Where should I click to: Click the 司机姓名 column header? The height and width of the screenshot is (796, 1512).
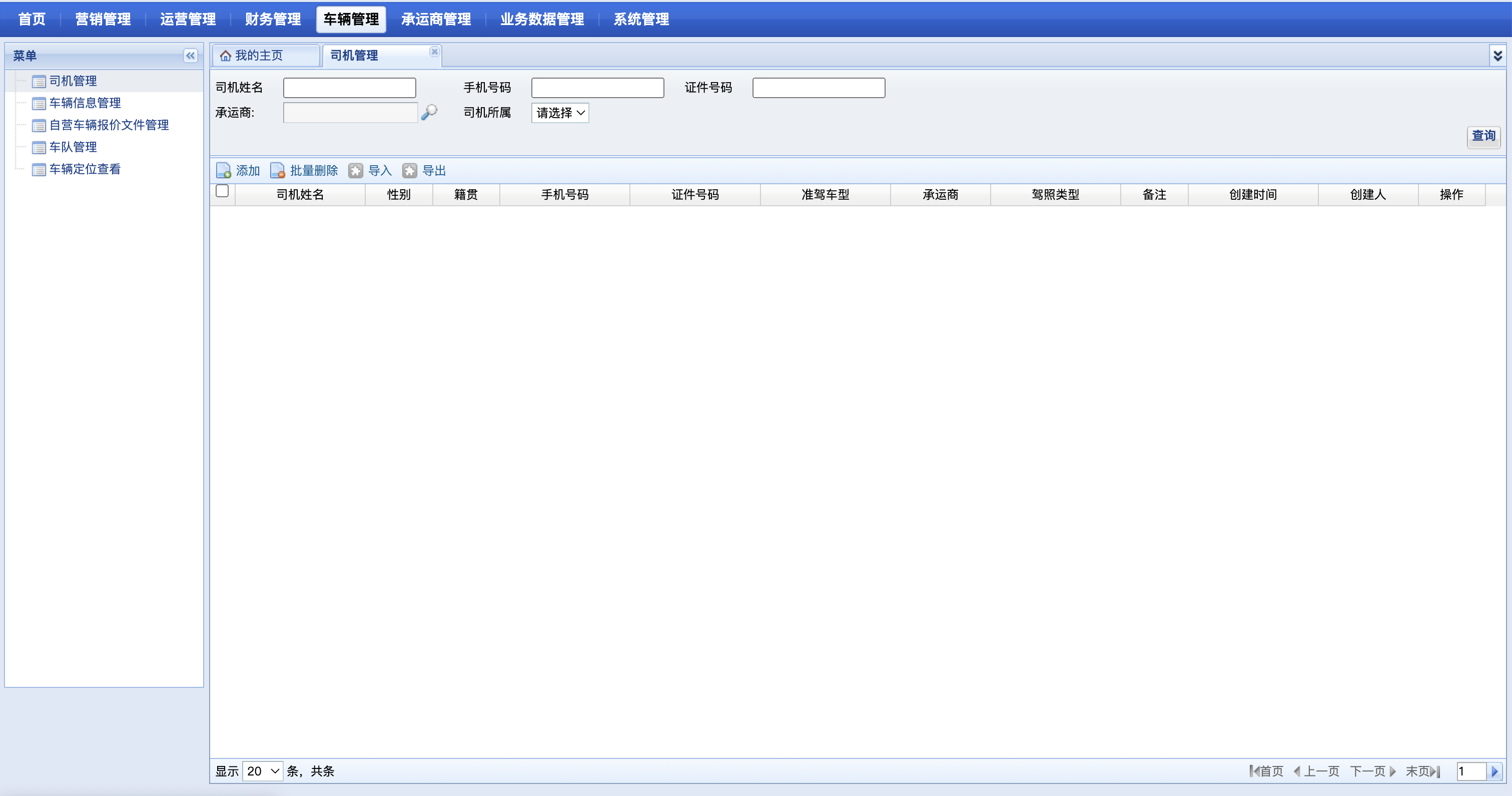click(x=300, y=194)
